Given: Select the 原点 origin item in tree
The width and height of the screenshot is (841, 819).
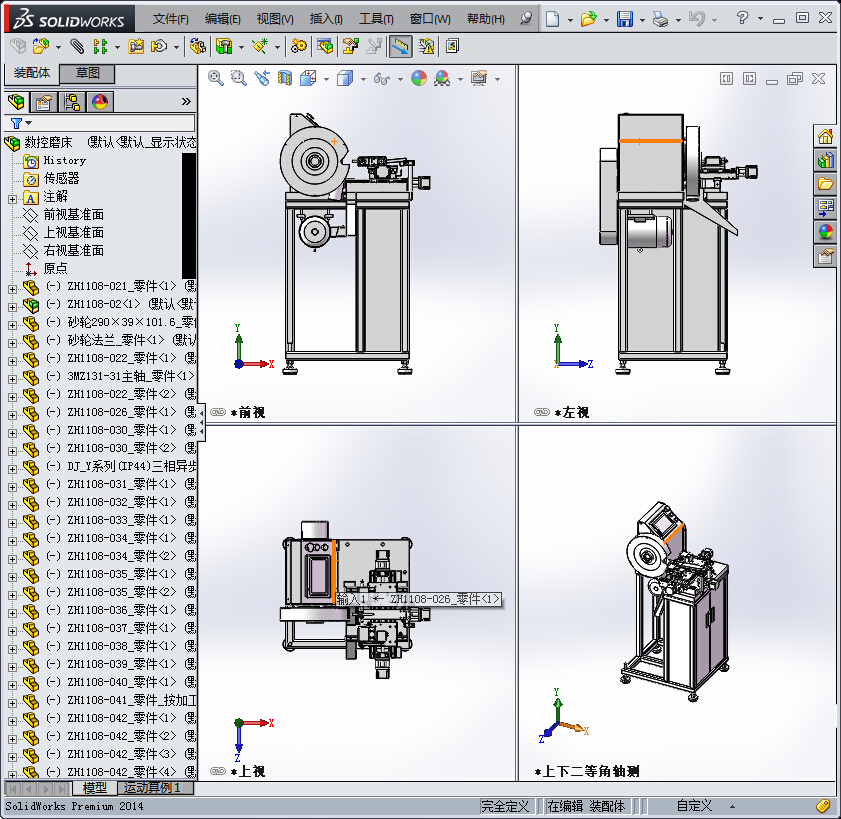Looking at the screenshot, I should click(x=55, y=268).
